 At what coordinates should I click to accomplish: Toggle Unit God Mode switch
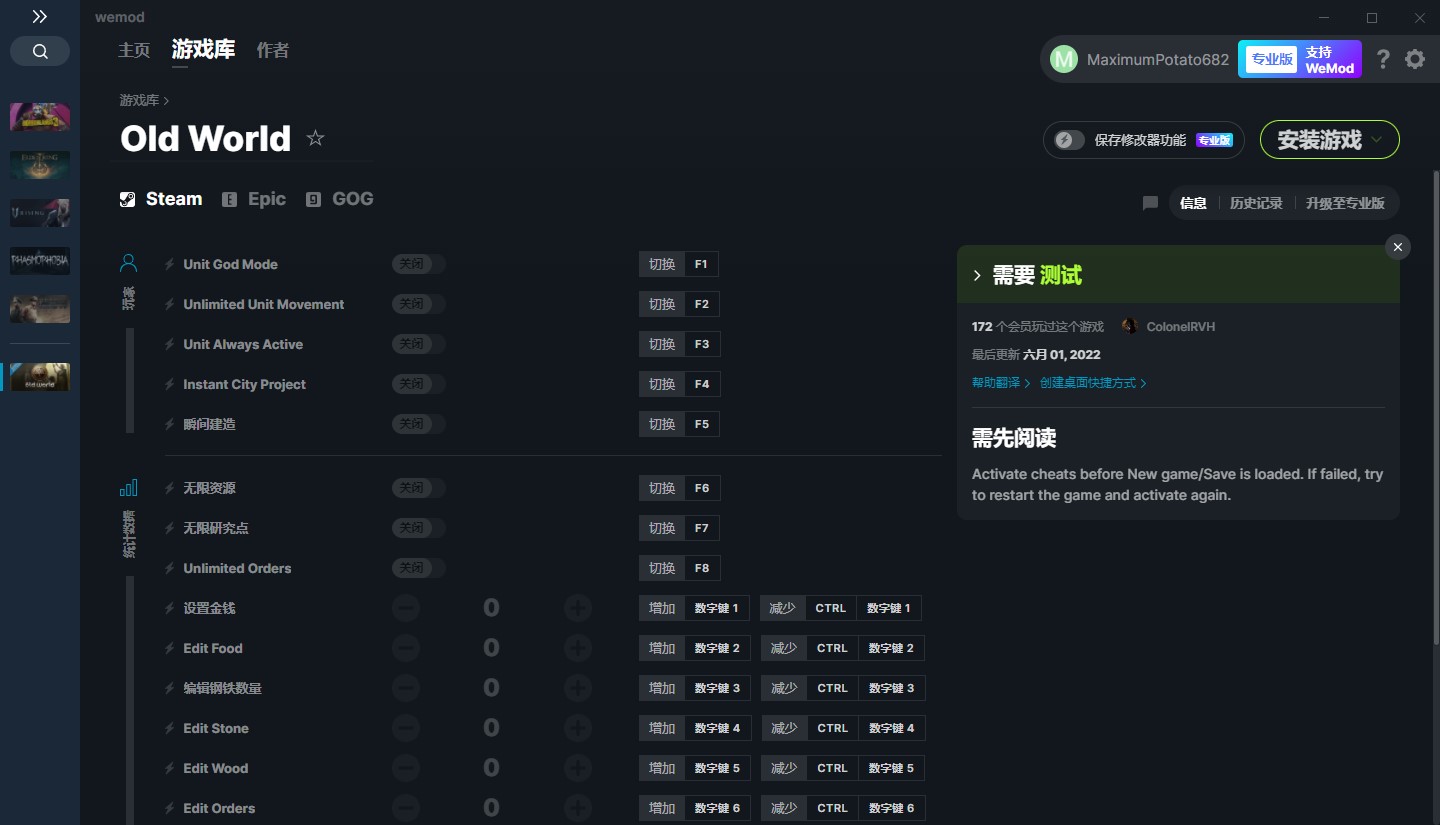coord(418,264)
